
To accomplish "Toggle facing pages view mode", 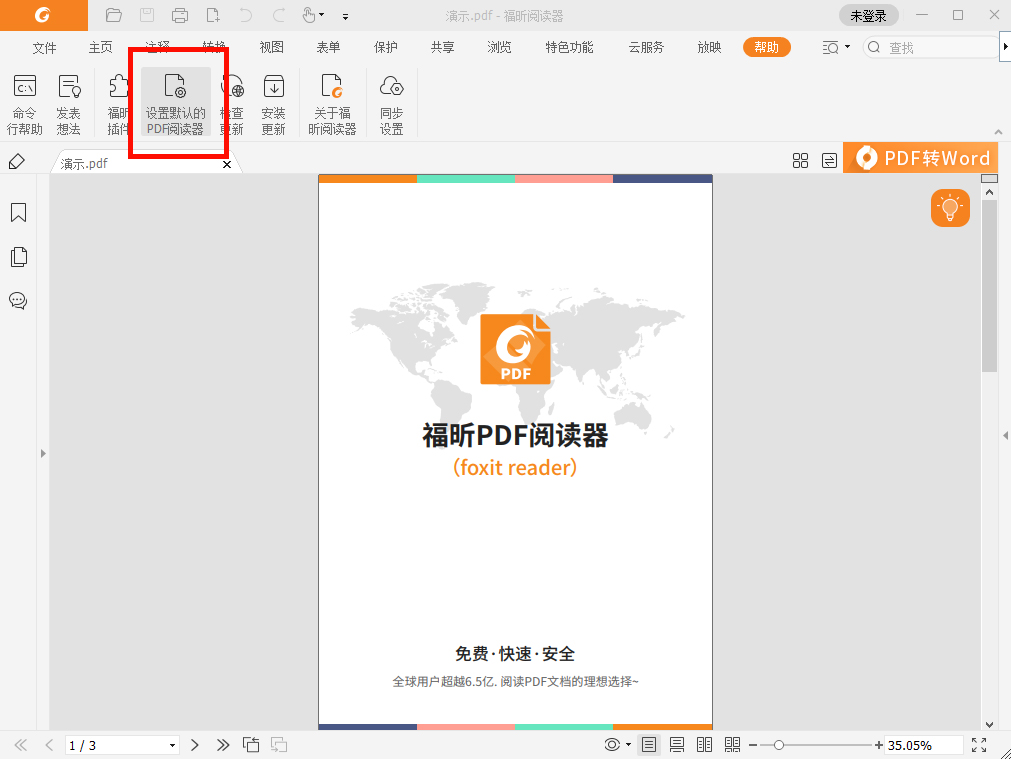I will click(704, 744).
